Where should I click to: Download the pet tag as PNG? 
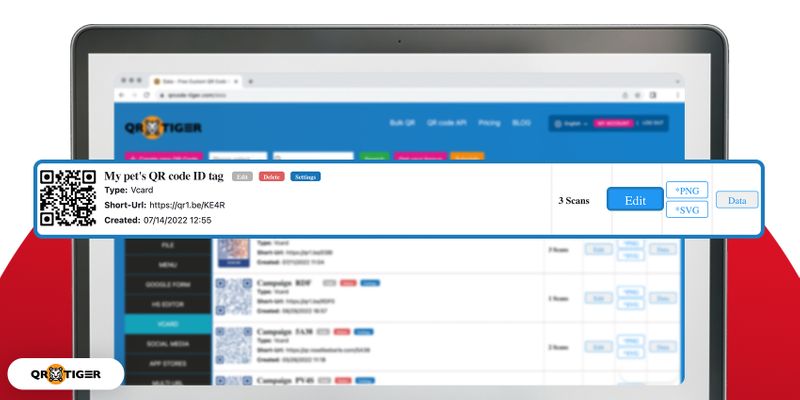[687, 189]
